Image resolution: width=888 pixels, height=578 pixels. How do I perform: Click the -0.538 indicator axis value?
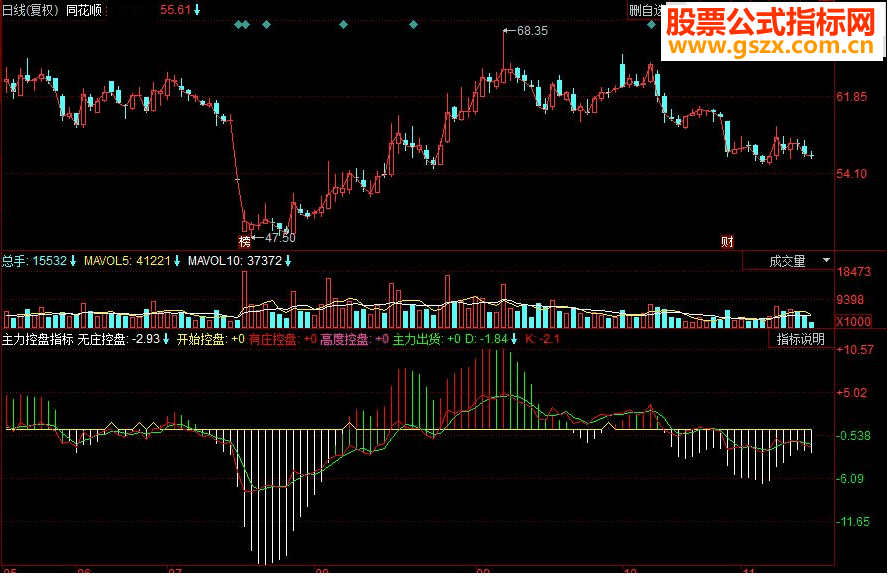pos(853,436)
